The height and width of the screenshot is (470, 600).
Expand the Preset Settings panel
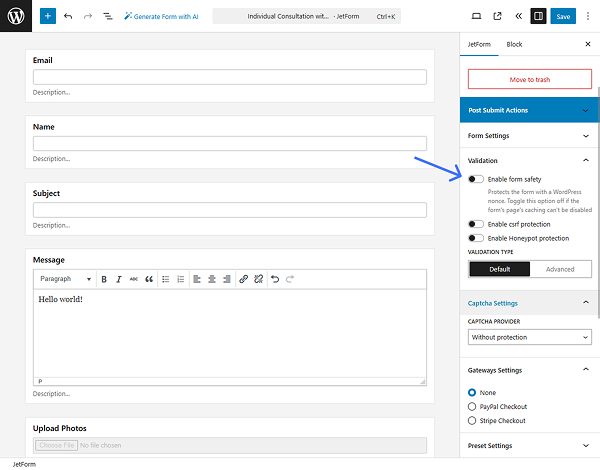tap(530, 446)
